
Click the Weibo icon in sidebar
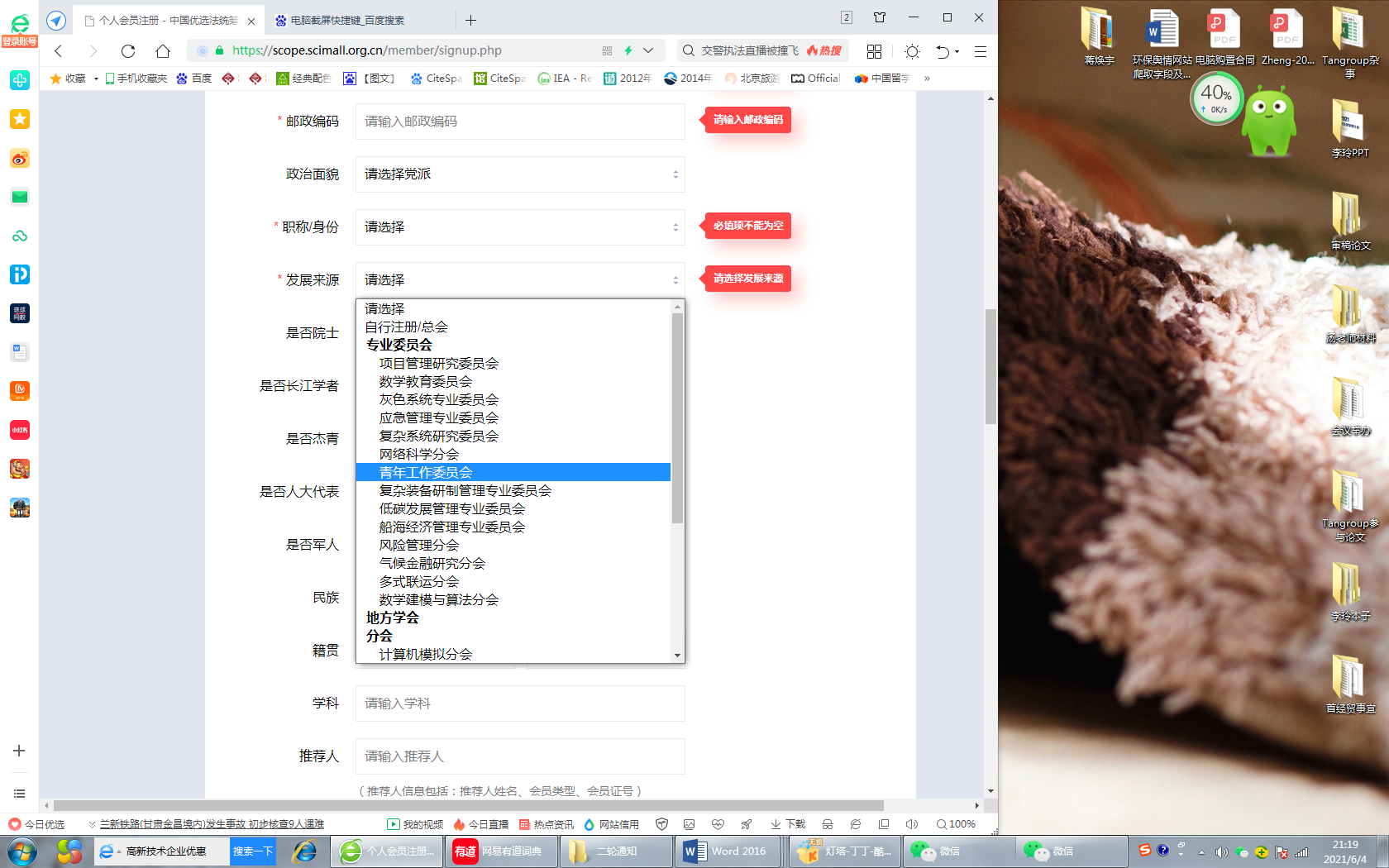pyautogui.click(x=20, y=159)
